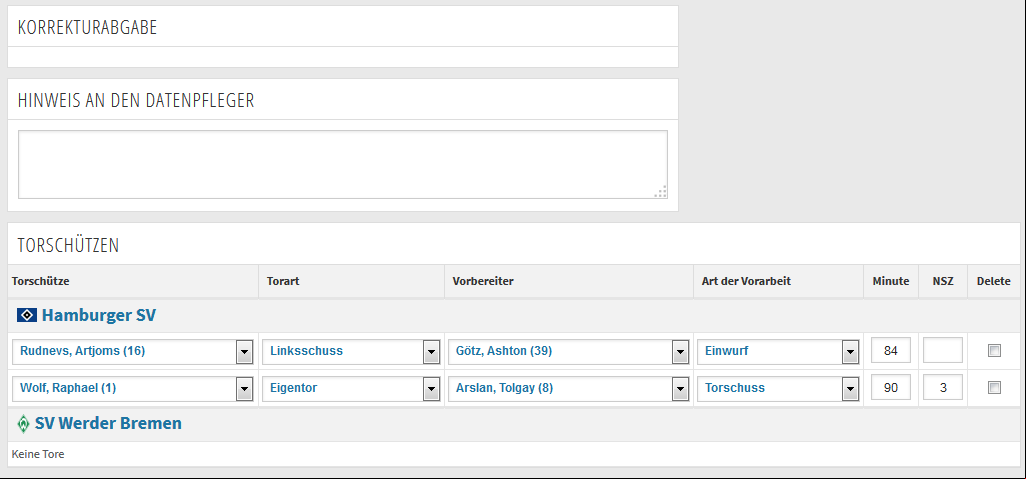Click the NSZ field showing 3
Image resolution: width=1026 pixels, height=479 pixels.
pyautogui.click(x=943, y=387)
